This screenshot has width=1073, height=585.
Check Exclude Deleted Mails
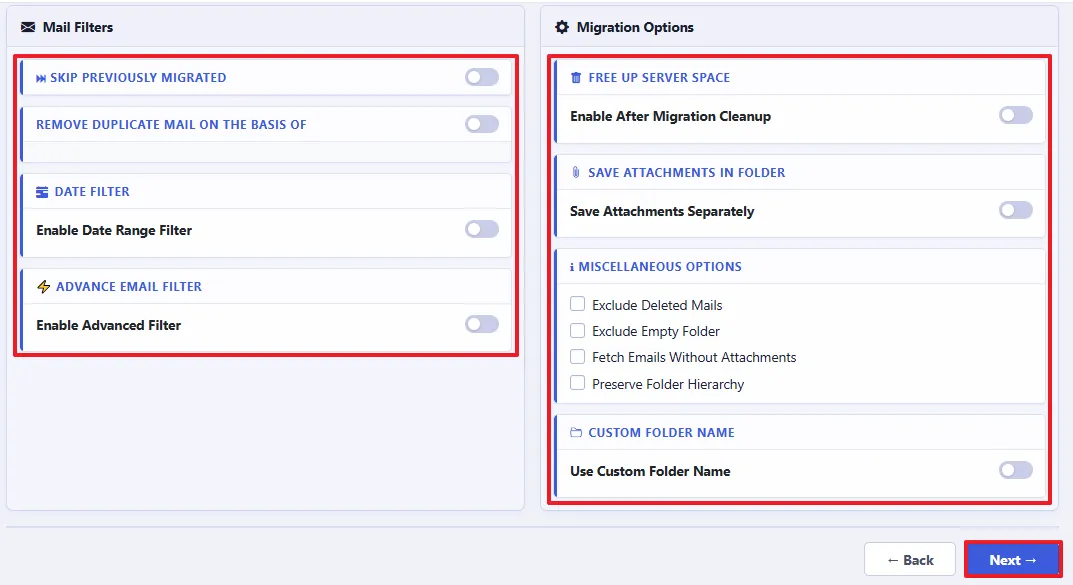pyautogui.click(x=578, y=304)
